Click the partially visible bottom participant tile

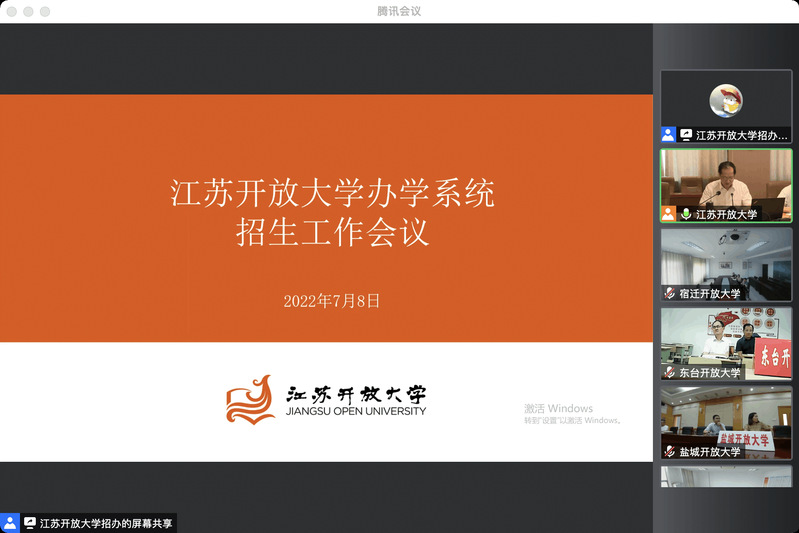coord(726,477)
